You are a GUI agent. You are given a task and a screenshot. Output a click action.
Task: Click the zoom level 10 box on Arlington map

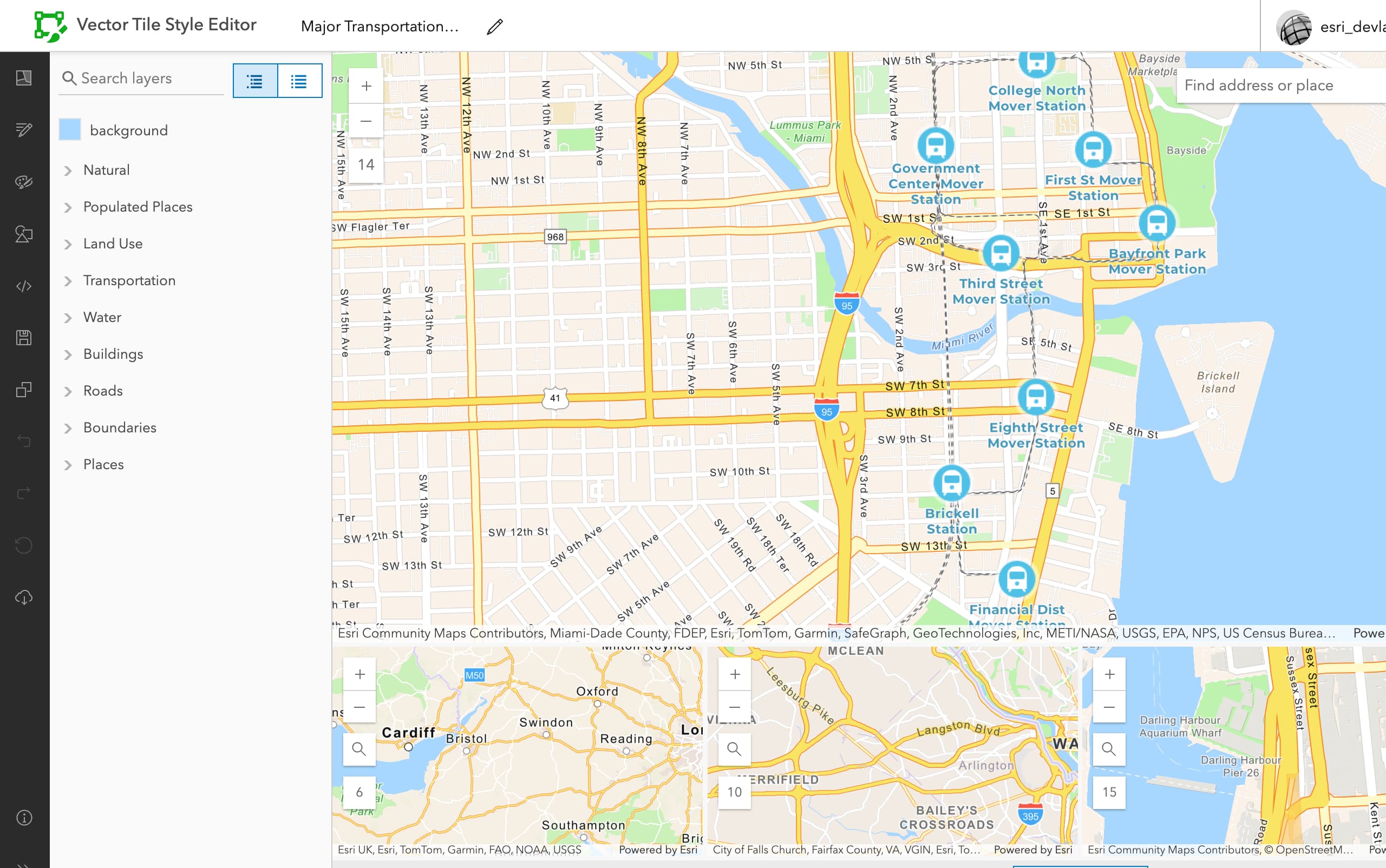(735, 792)
